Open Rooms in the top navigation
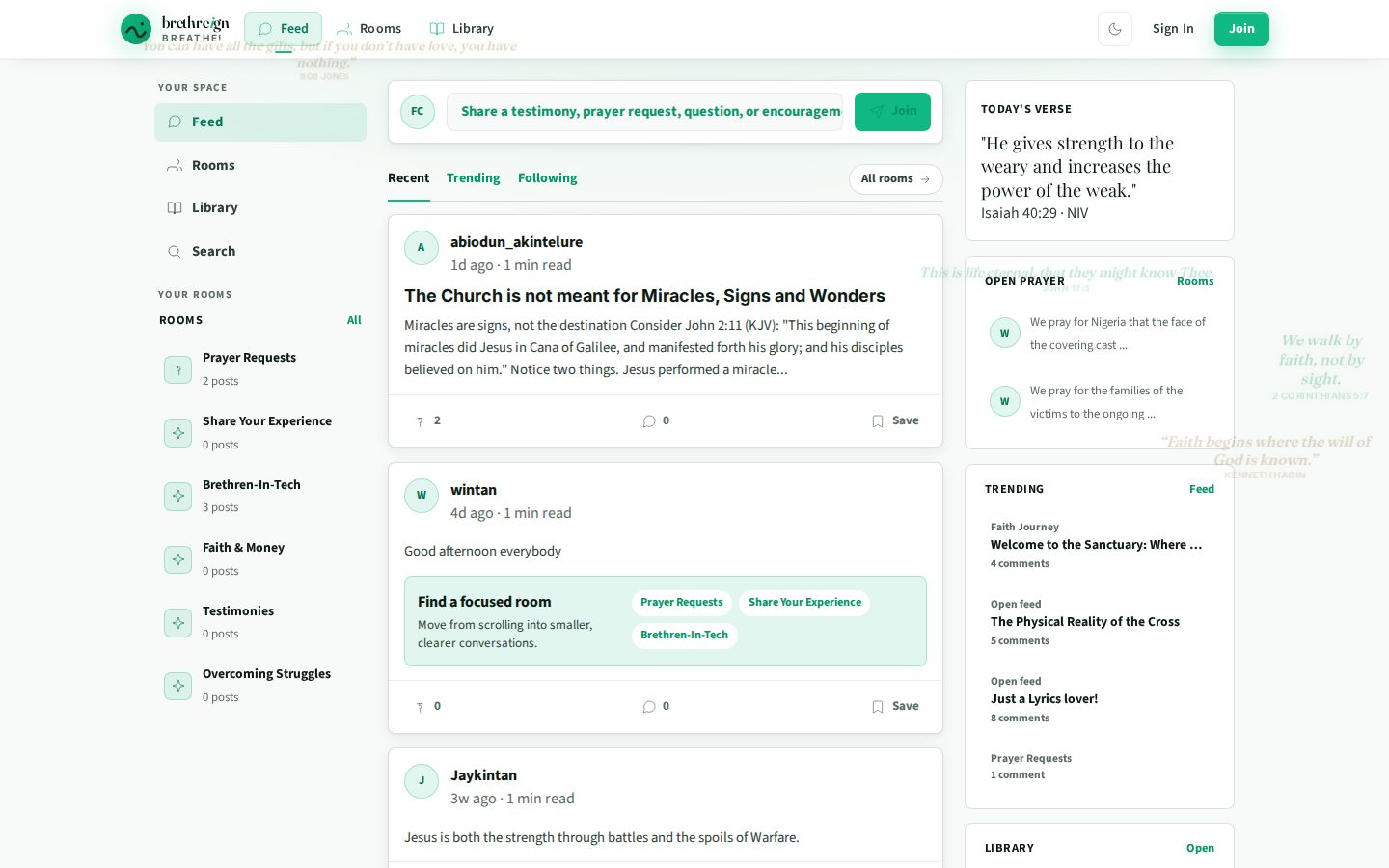 click(369, 29)
